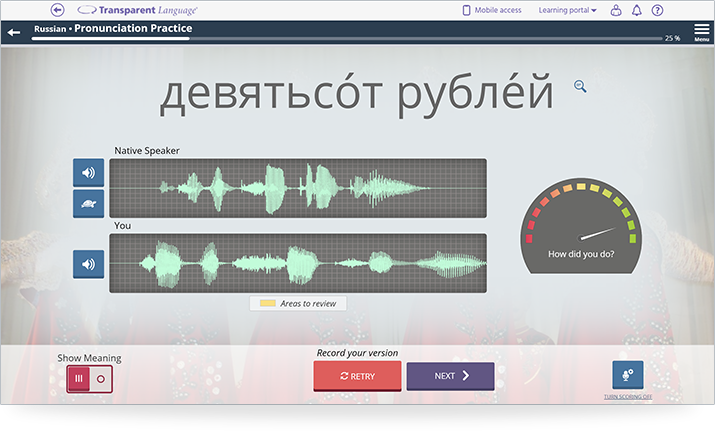The width and height of the screenshot is (715, 431).
Task: Click the back arrow beside Russian
Action: tap(14, 32)
